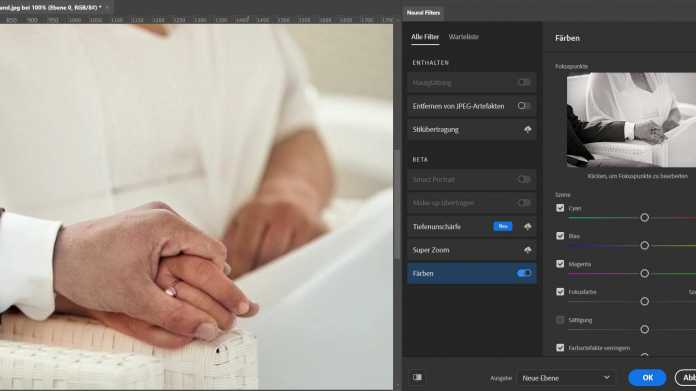Select the Stilübertragung filter row
This screenshot has width=696, height=391.
point(471,130)
